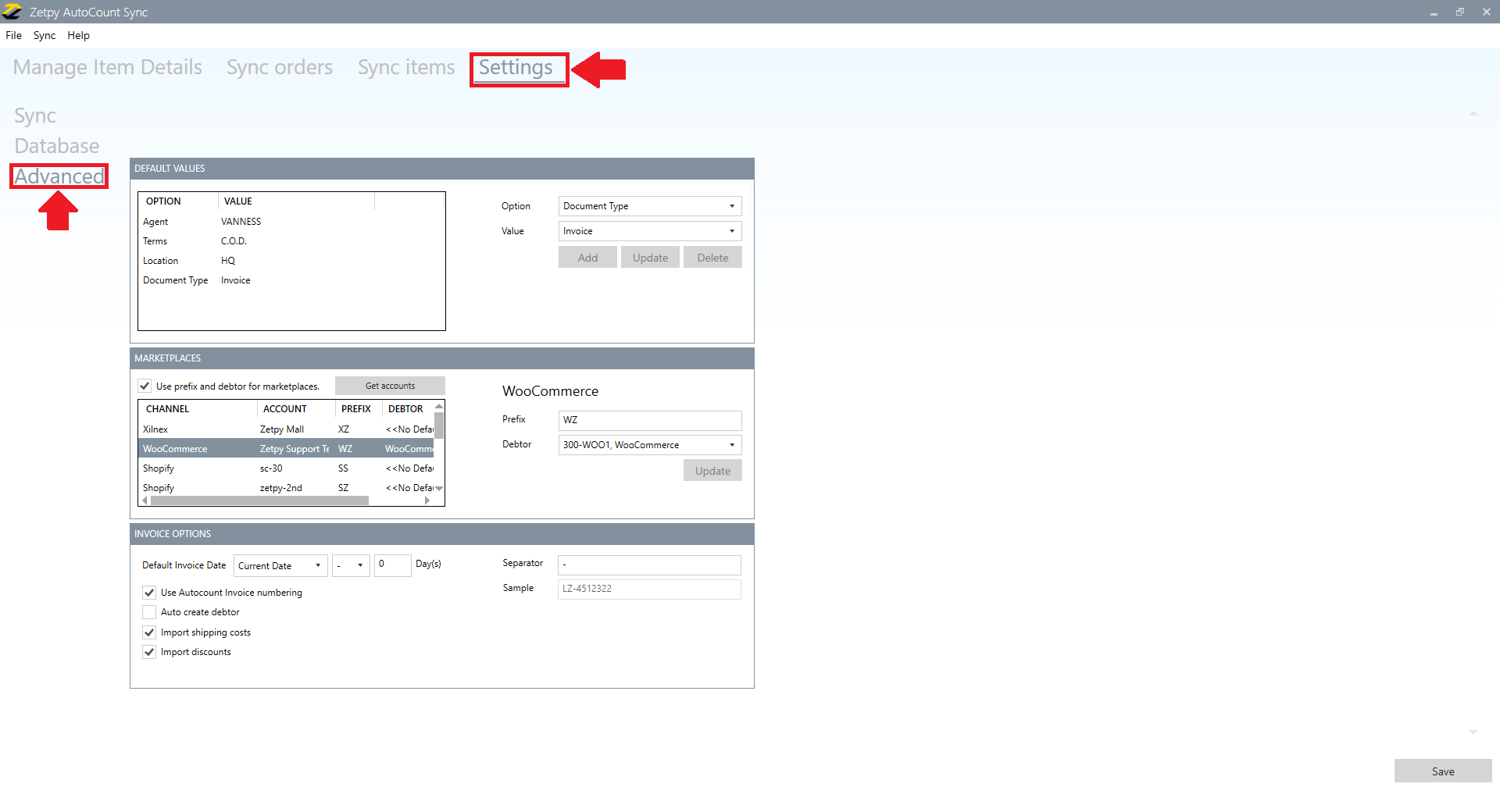Switch to Manage Item Details tab

pyautogui.click(x=108, y=67)
